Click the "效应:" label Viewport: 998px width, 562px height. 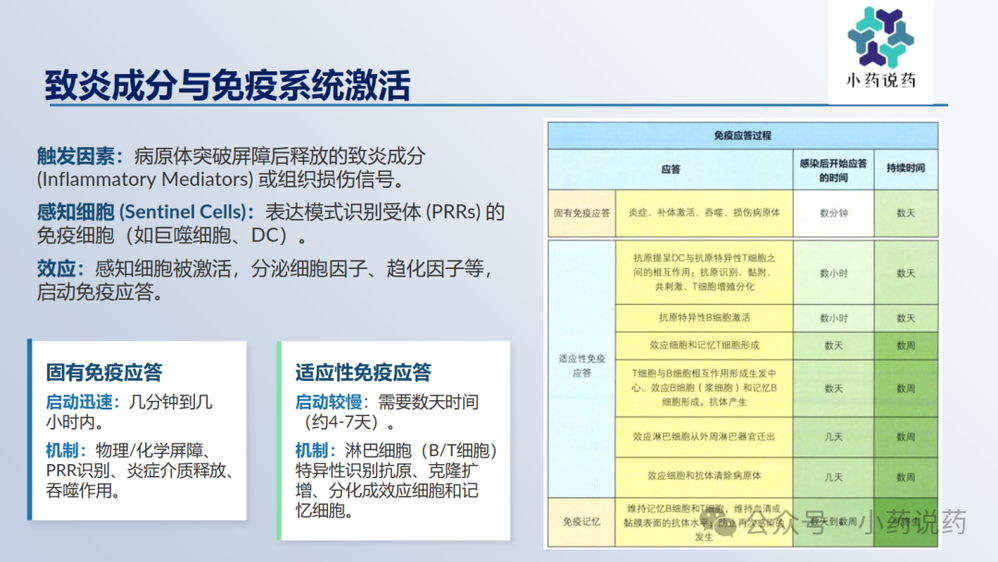coord(60,269)
